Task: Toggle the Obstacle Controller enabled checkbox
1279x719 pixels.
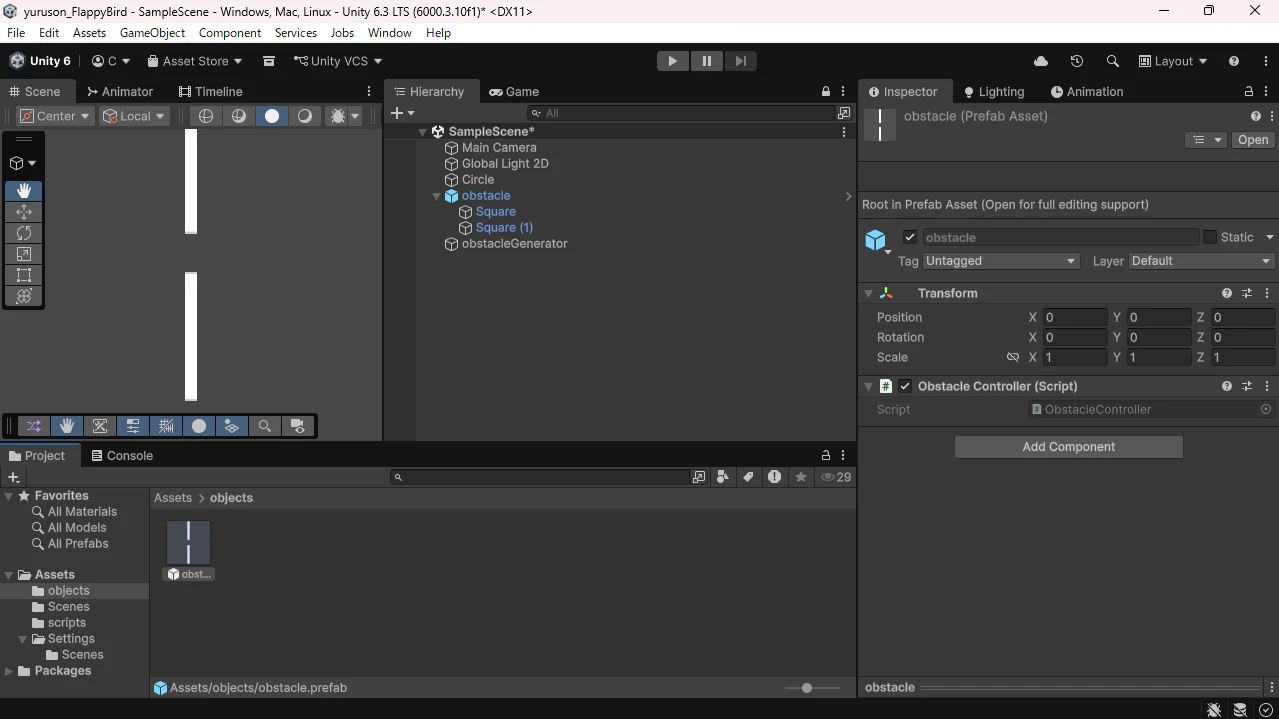Action: click(905, 386)
